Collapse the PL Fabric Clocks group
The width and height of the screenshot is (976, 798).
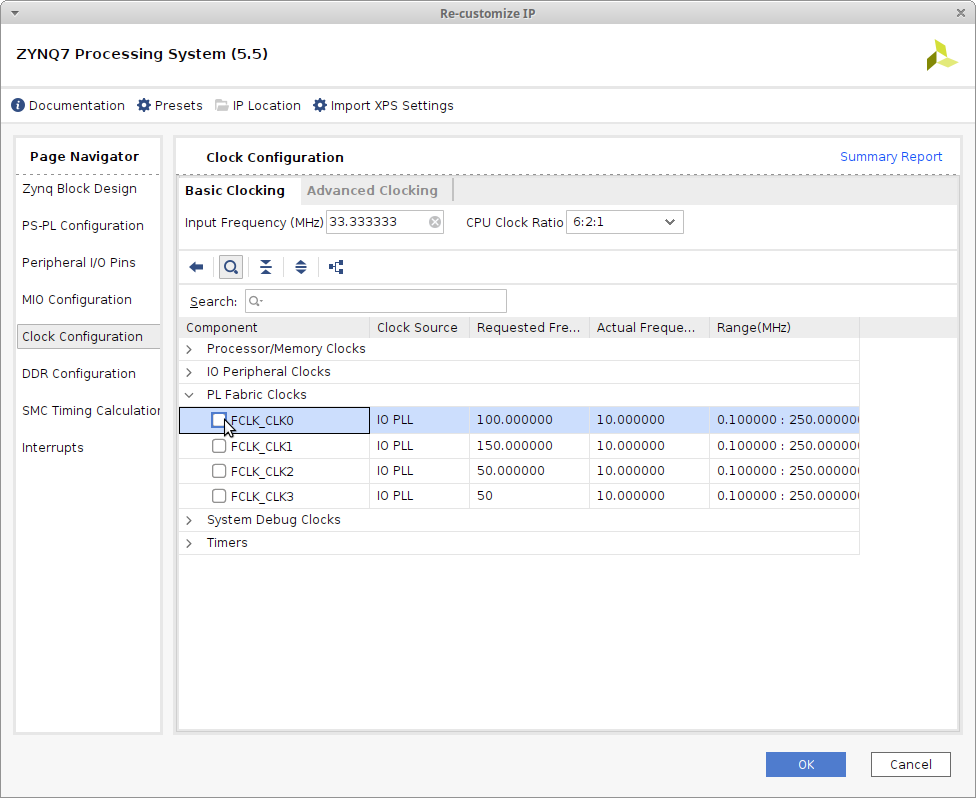pyautogui.click(x=189, y=395)
